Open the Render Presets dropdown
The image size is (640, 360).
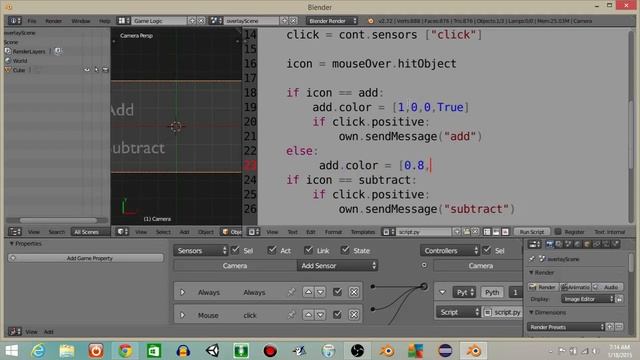tap(566, 327)
